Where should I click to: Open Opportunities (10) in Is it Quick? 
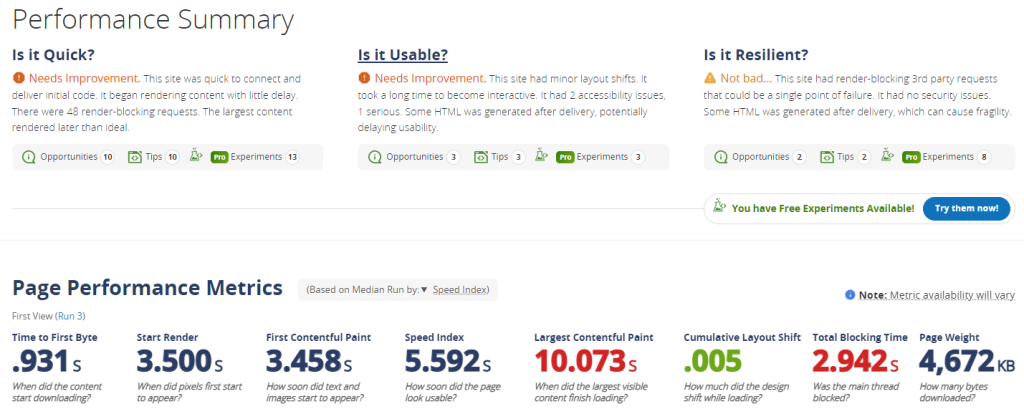pos(69,157)
